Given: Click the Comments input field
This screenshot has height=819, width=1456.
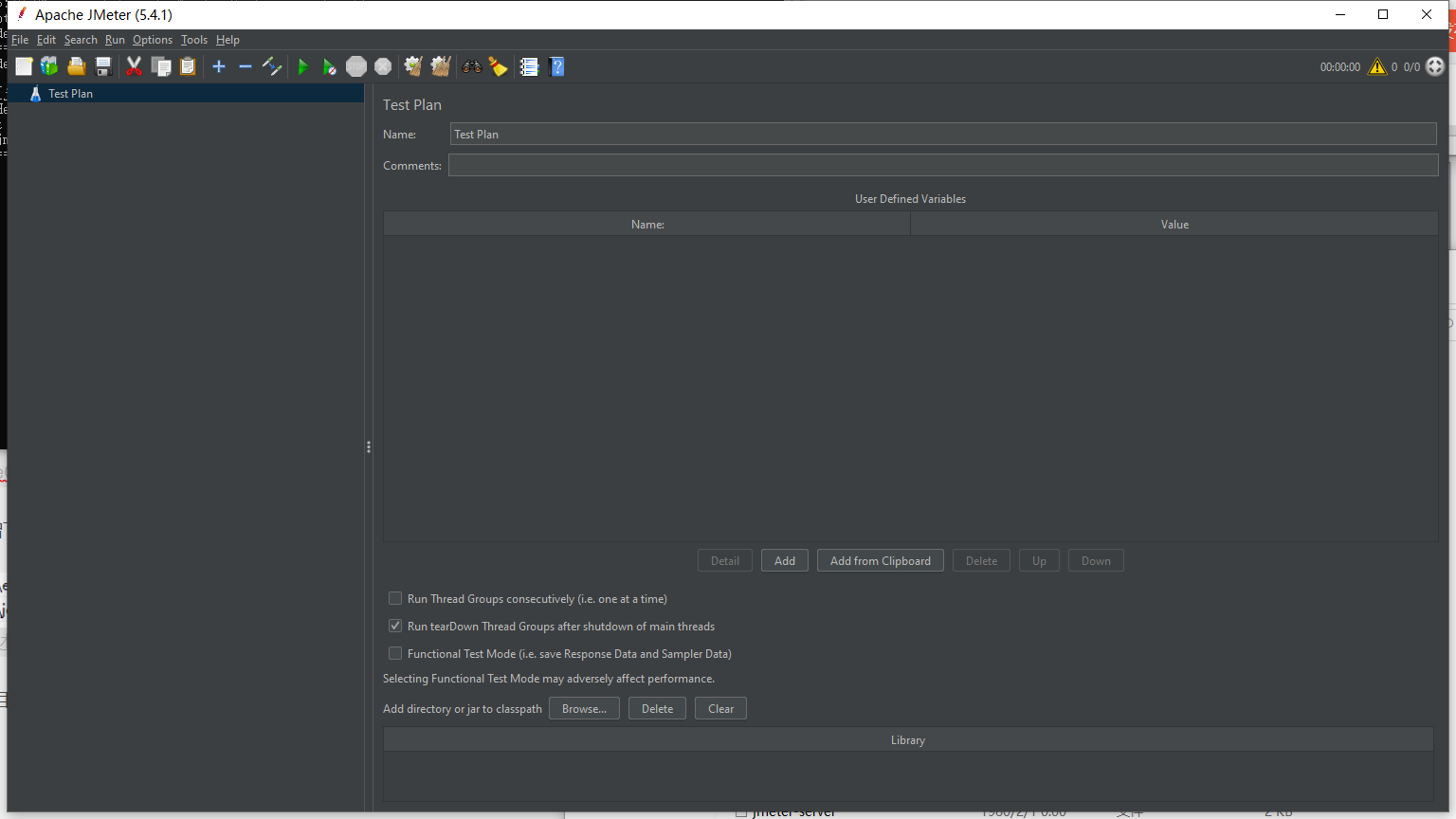Looking at the screenshot, I should tap(943, 166).
